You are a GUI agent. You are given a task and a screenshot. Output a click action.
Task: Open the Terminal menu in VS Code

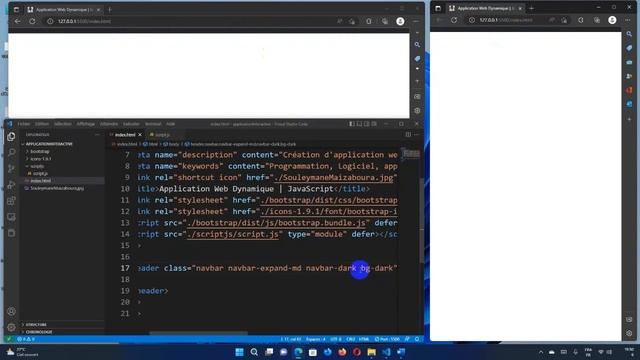pyautogui.click(x=153, y=124)
